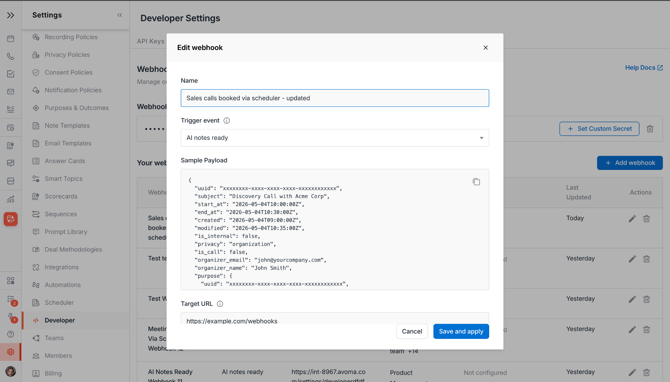The image size is (670, 382).
Task: Click the Add webhook button
Action: [x=630, y=163]
